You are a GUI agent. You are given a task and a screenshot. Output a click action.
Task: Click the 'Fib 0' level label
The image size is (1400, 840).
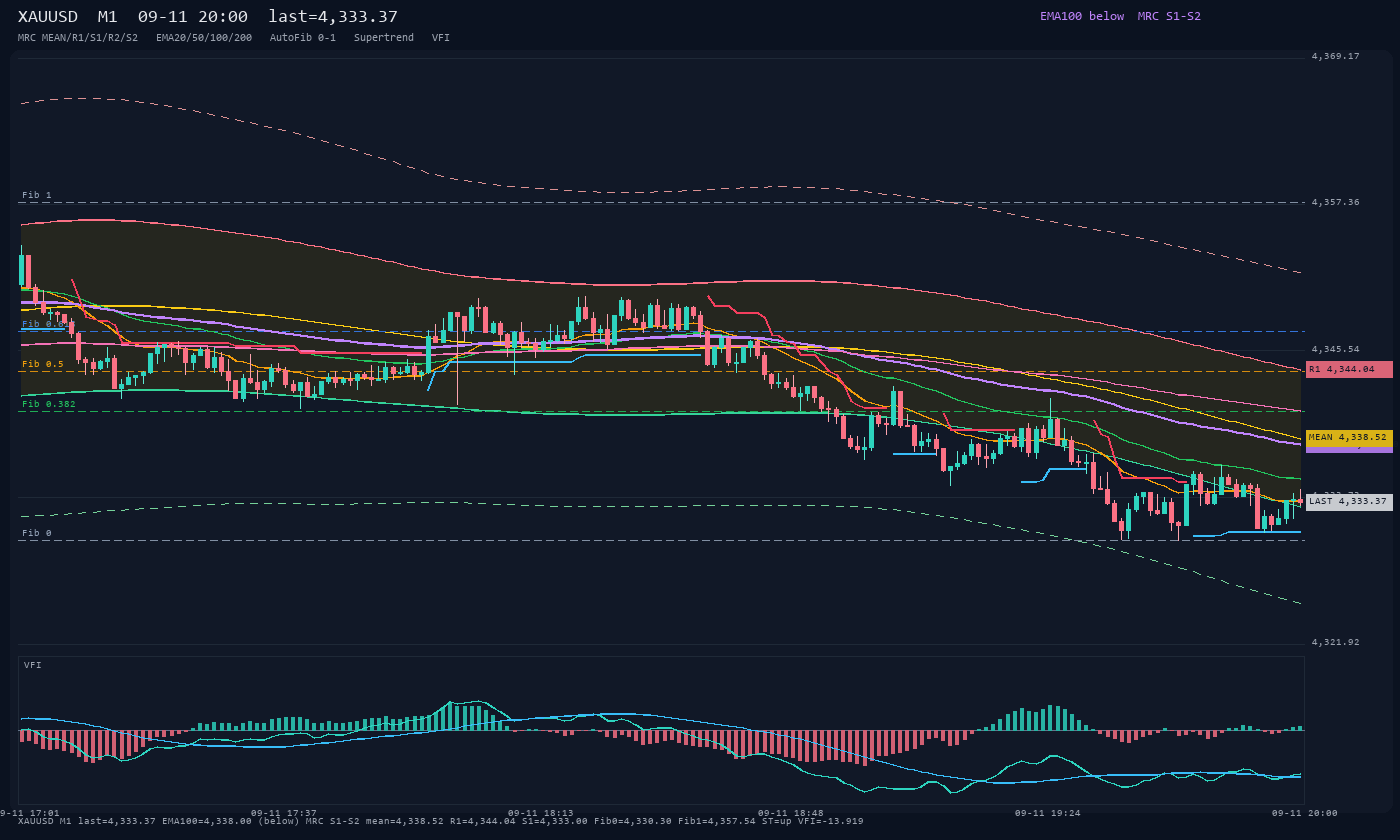tap(37, 533)
